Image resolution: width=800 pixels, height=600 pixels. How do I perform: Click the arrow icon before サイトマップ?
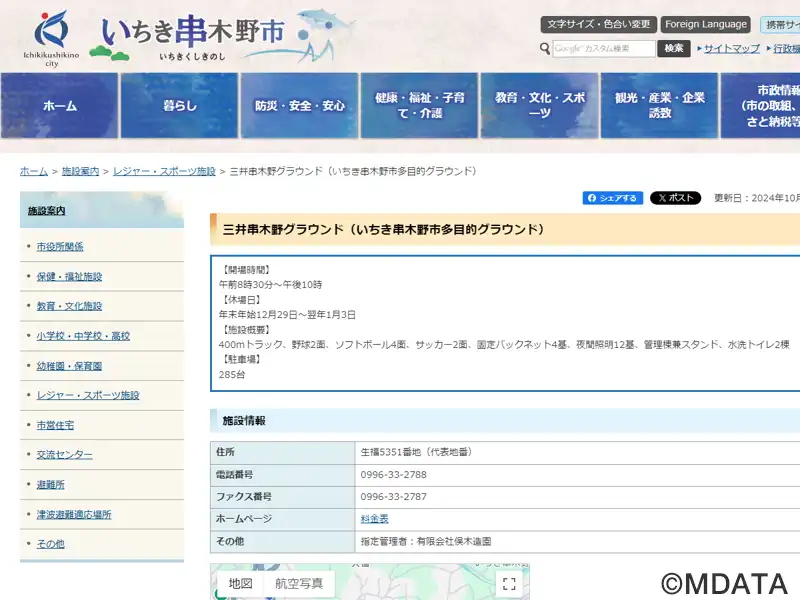pyautogui.click(x=697, y=49)
